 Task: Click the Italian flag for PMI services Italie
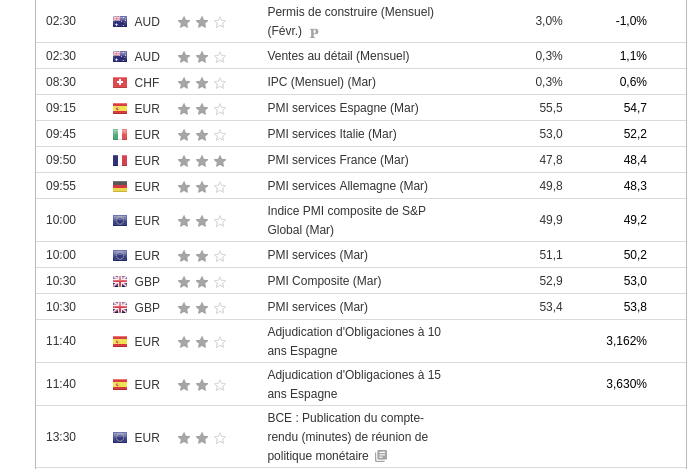(120, 134)
